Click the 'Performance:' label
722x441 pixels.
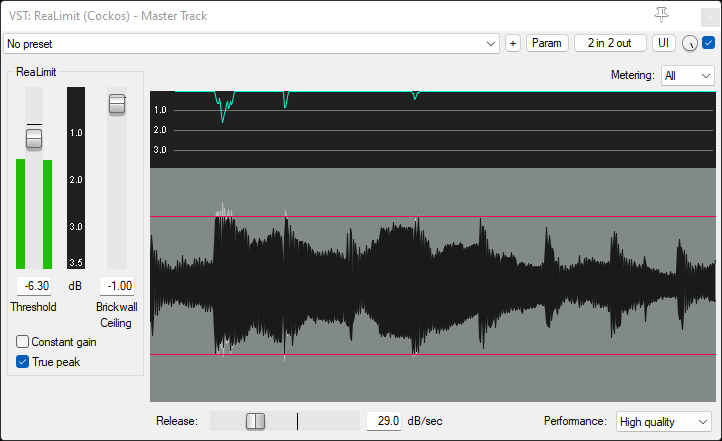(575, 421)
